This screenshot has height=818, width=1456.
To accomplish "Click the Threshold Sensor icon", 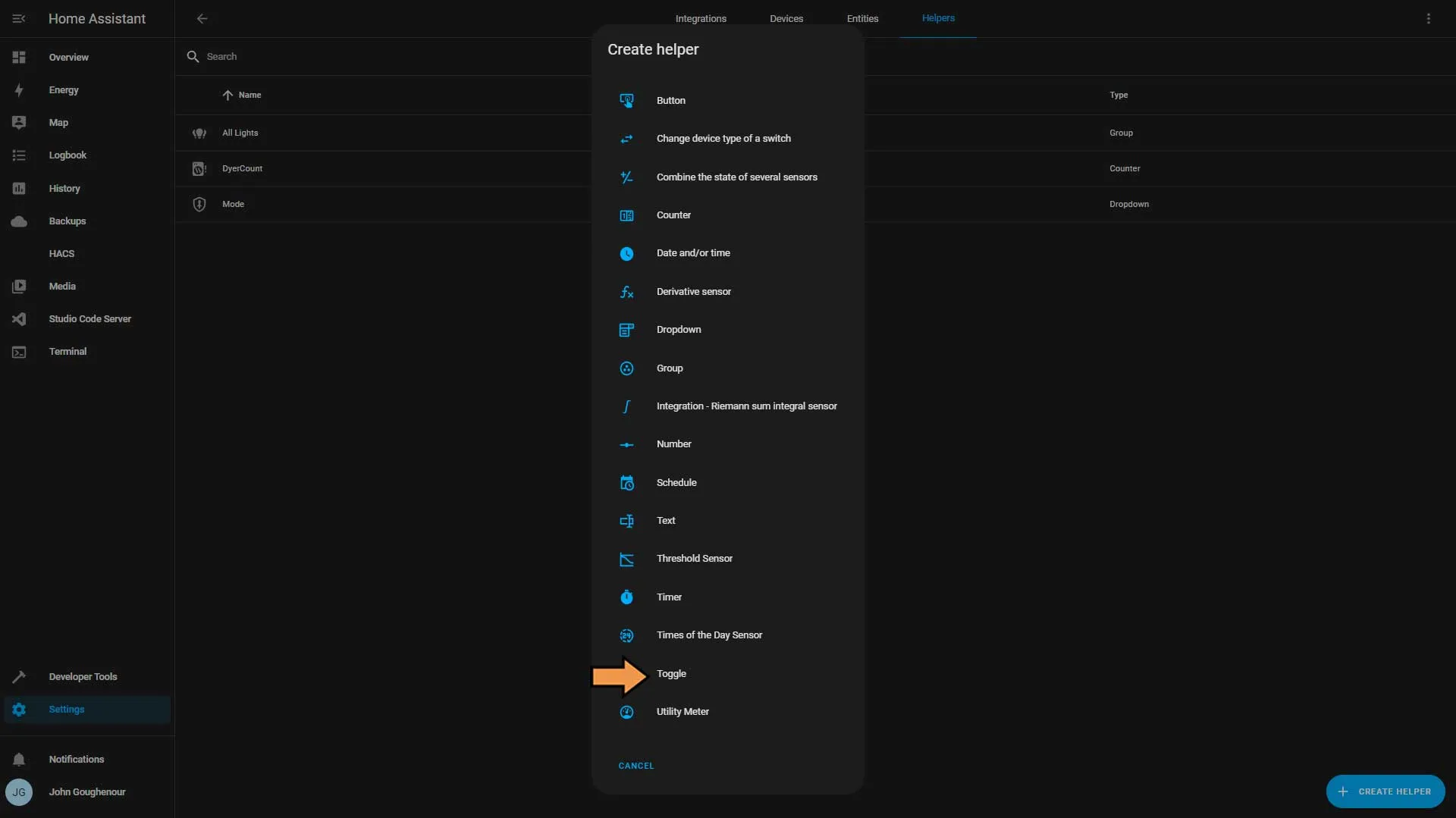I will pyautogui.click(x=626, y=559).
